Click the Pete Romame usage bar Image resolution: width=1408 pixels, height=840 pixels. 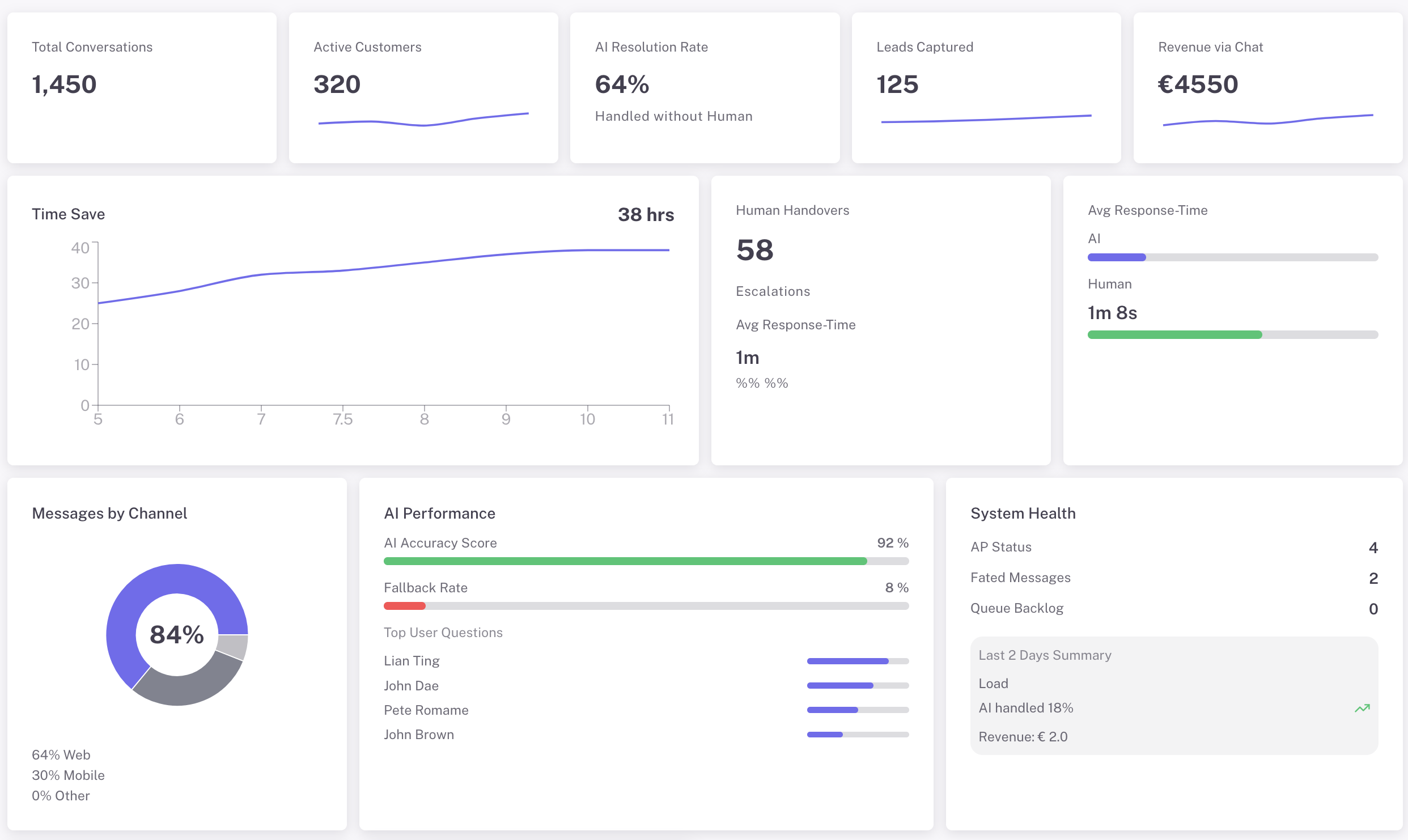click(x=857, y=710)
